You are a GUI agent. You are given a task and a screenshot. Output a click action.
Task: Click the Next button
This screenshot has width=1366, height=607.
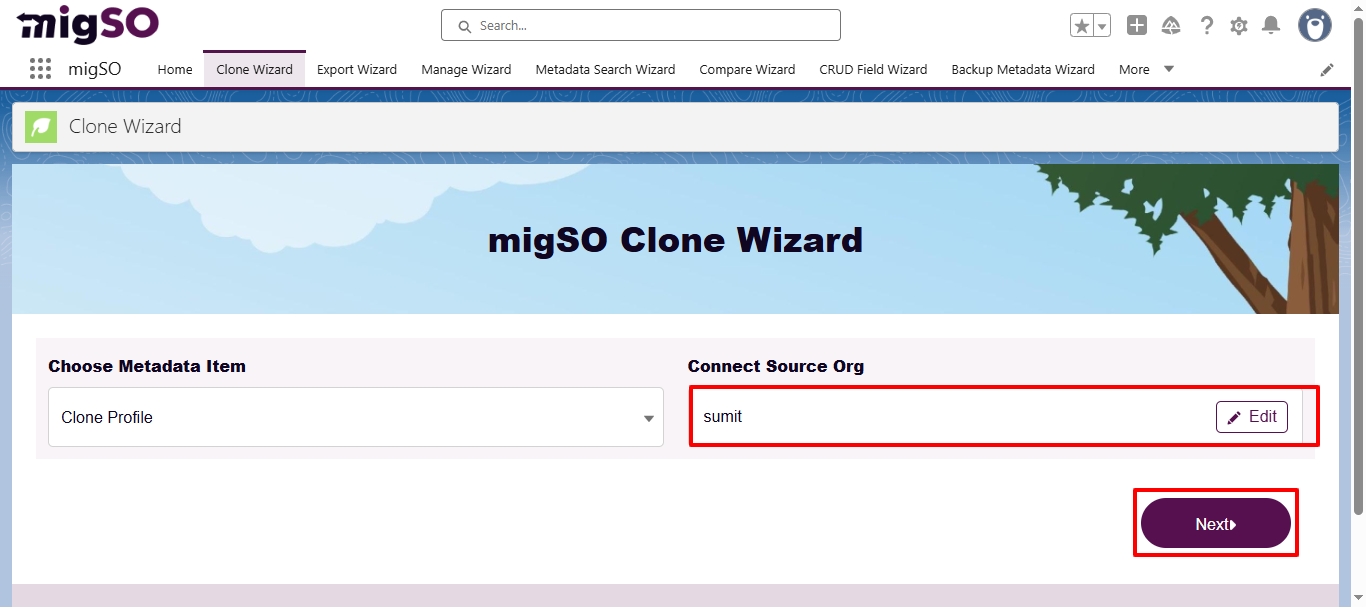1216,524
